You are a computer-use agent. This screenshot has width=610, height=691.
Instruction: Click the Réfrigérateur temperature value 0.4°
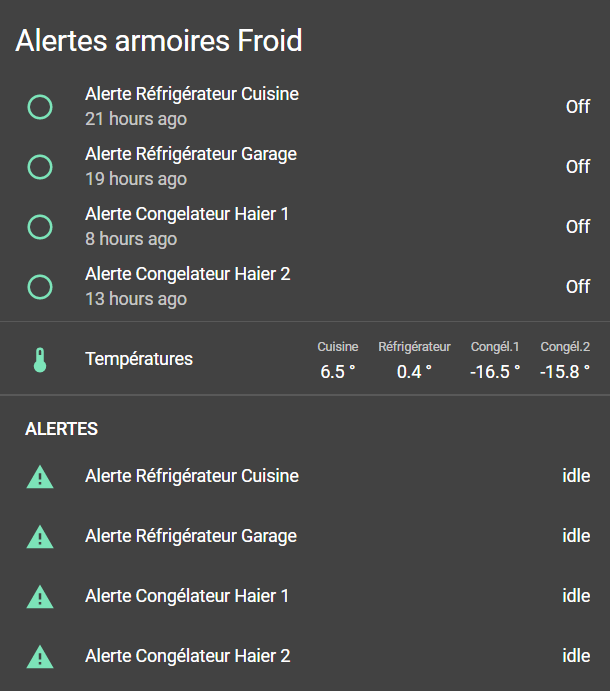pyautogui.click(x=414, y=371)
